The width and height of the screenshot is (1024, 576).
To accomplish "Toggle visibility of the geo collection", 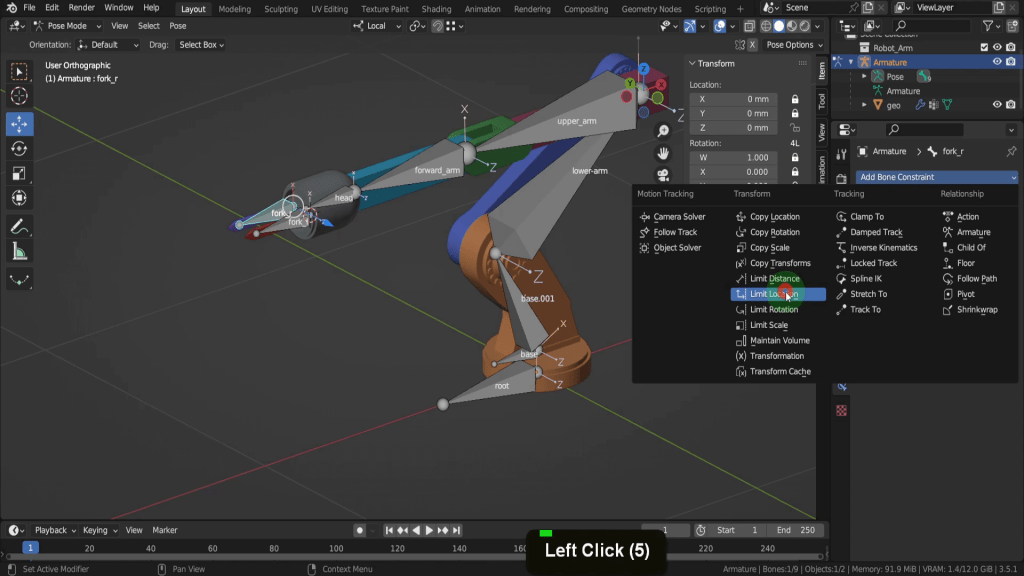I will (997, 104).
